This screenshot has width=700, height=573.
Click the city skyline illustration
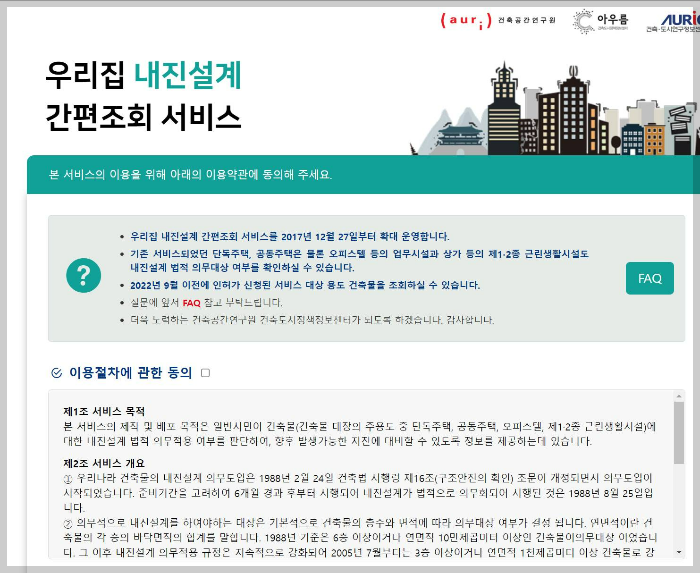554,108
